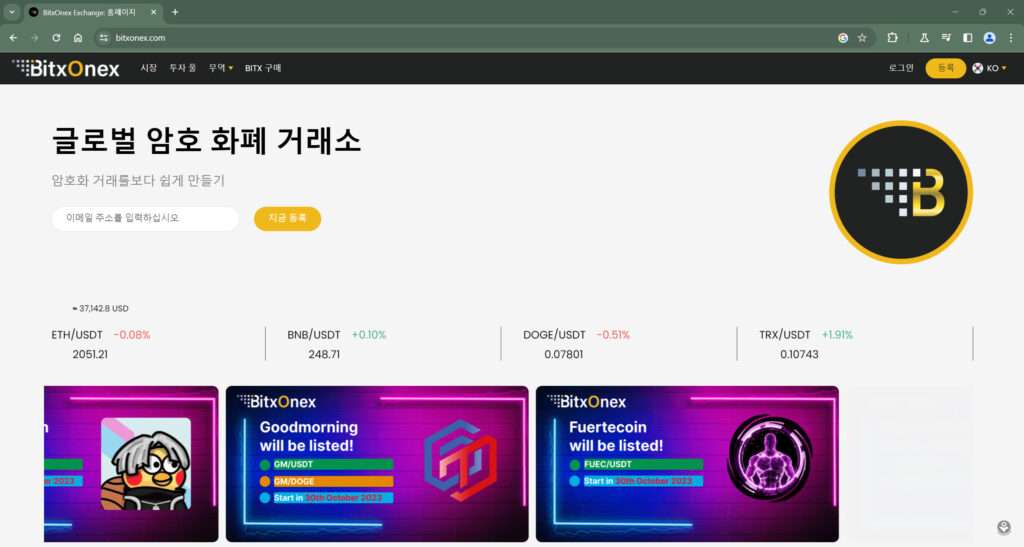Open the KO language dropdown arrow
Screen dimensions: 1024x547
pos(1004,69)
